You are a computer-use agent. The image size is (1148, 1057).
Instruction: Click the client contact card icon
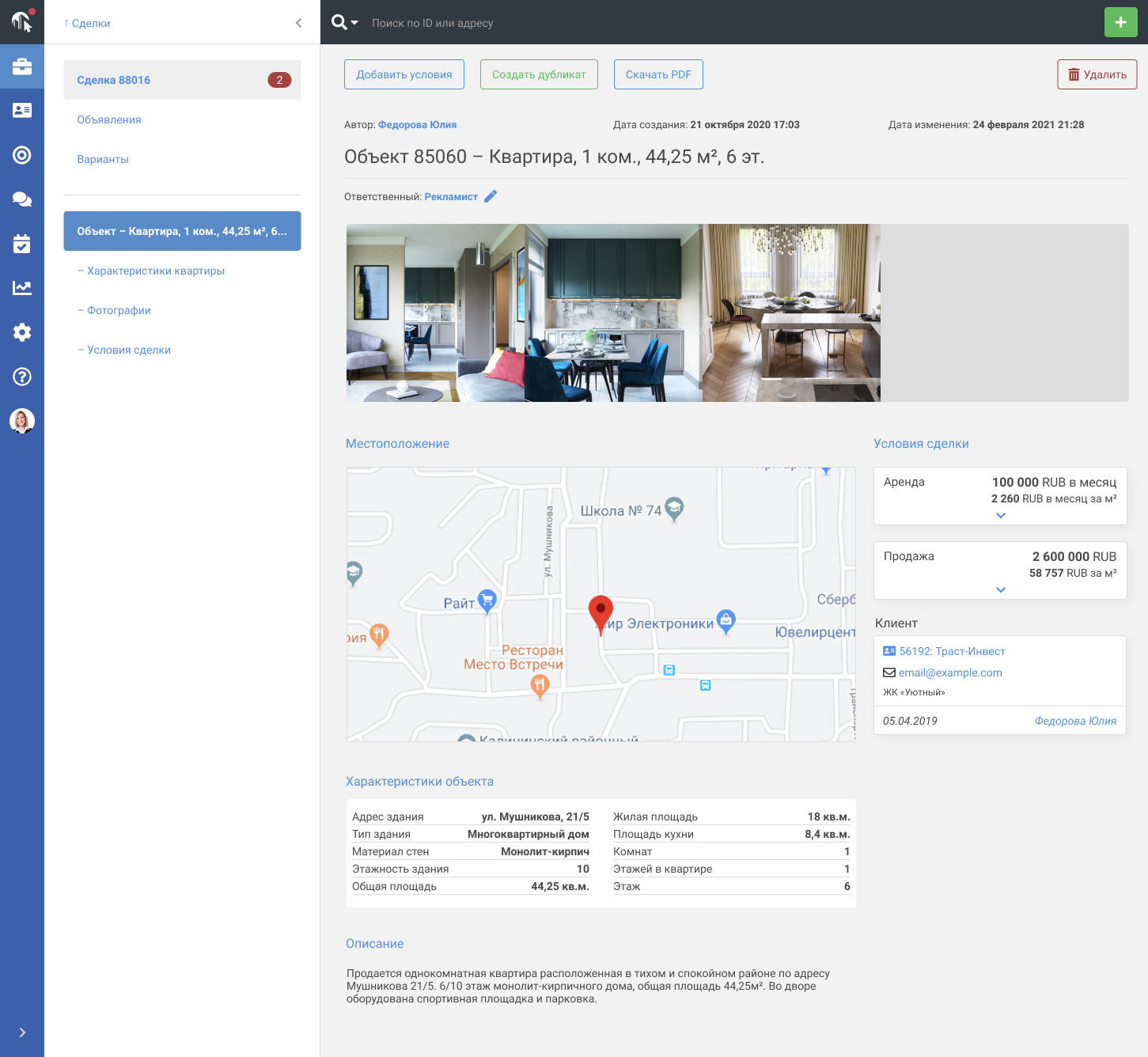889,651
